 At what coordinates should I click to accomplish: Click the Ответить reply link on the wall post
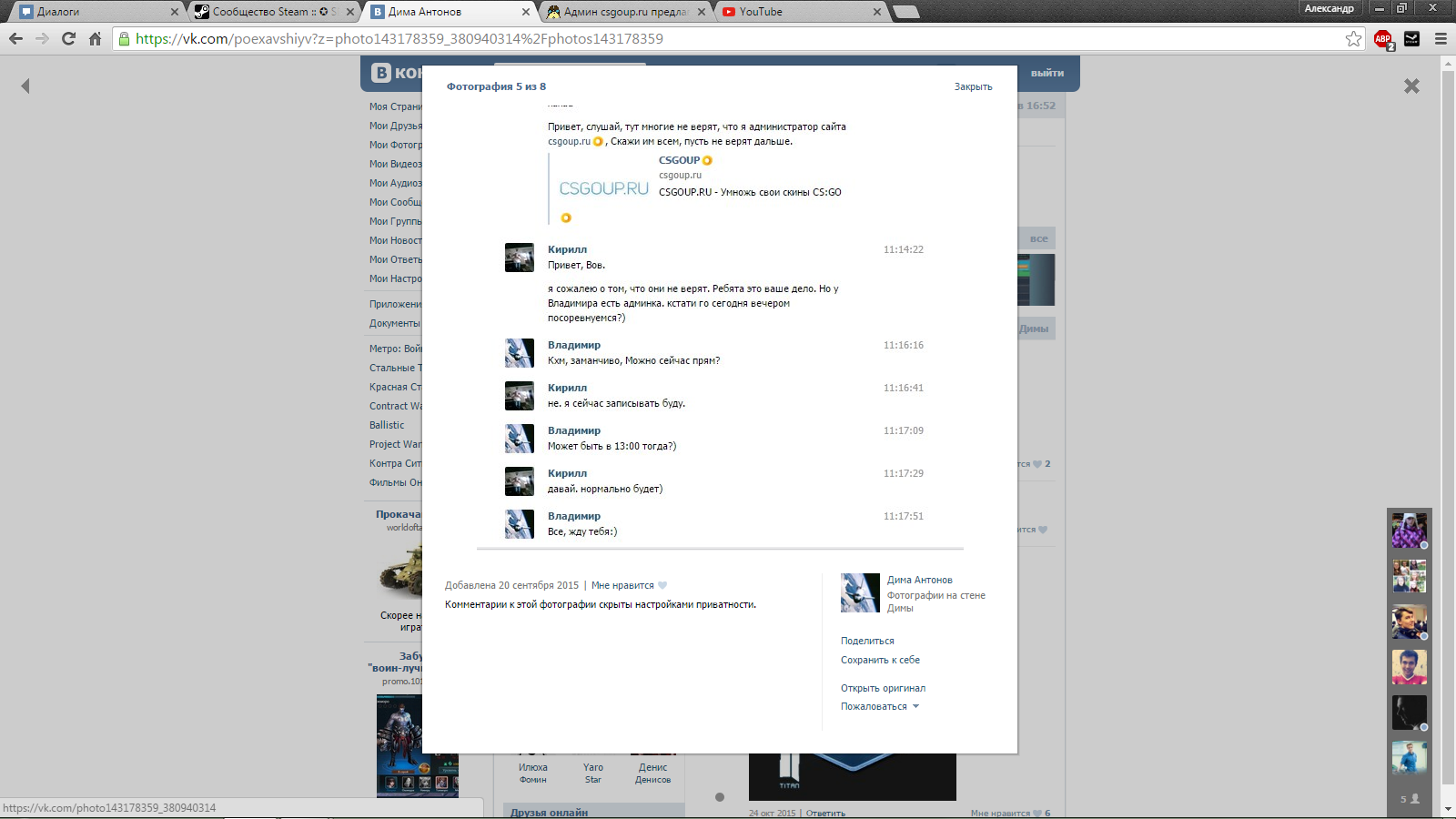tap(825, 813)
